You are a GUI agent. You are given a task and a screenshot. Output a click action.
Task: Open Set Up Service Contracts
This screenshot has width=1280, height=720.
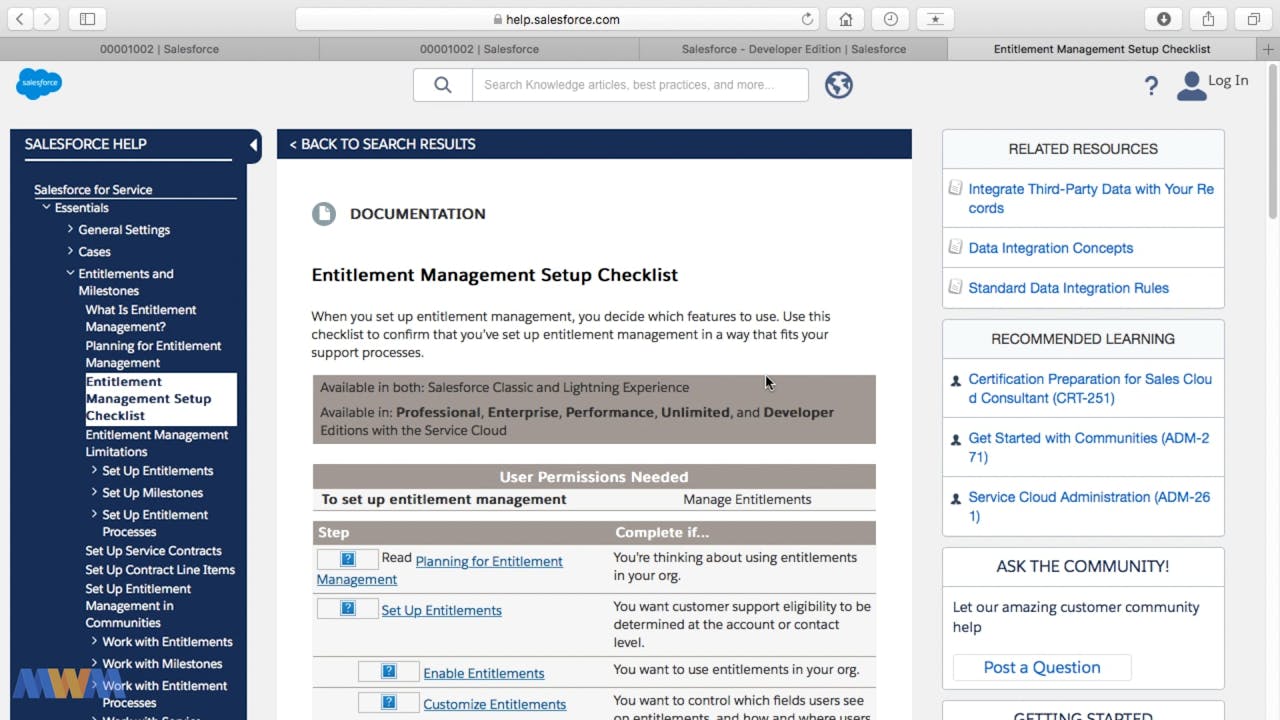tap(153, 551)
